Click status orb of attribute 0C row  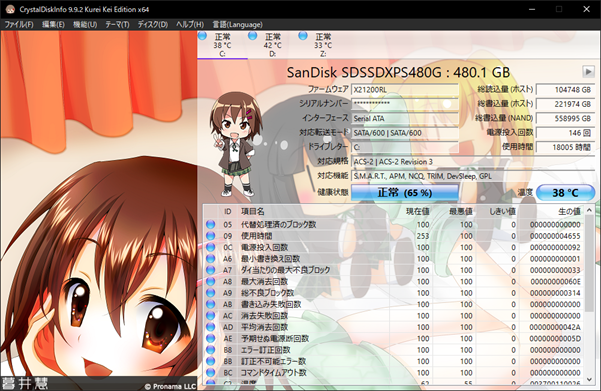210,247
